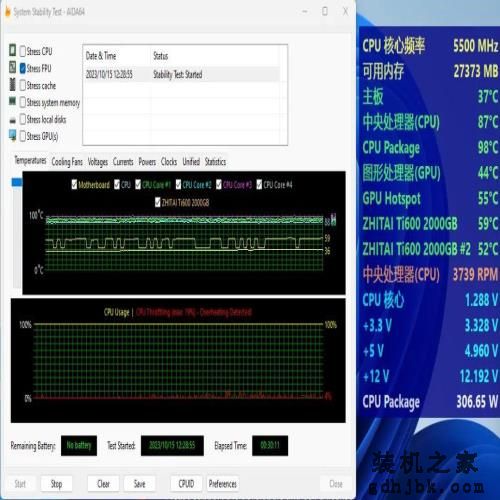Viewport: 500px width, 500px height.
Task: Click the No battery status field
Action: tap(79, 445)
